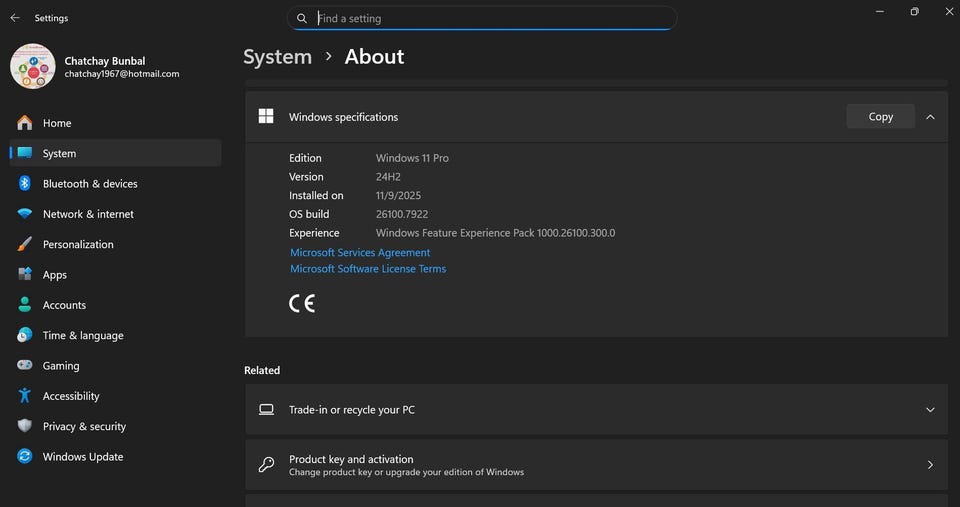This screenshot has width=960, height=507.
Task: Collapse the Windows specifications section
Action: [930, 117]
